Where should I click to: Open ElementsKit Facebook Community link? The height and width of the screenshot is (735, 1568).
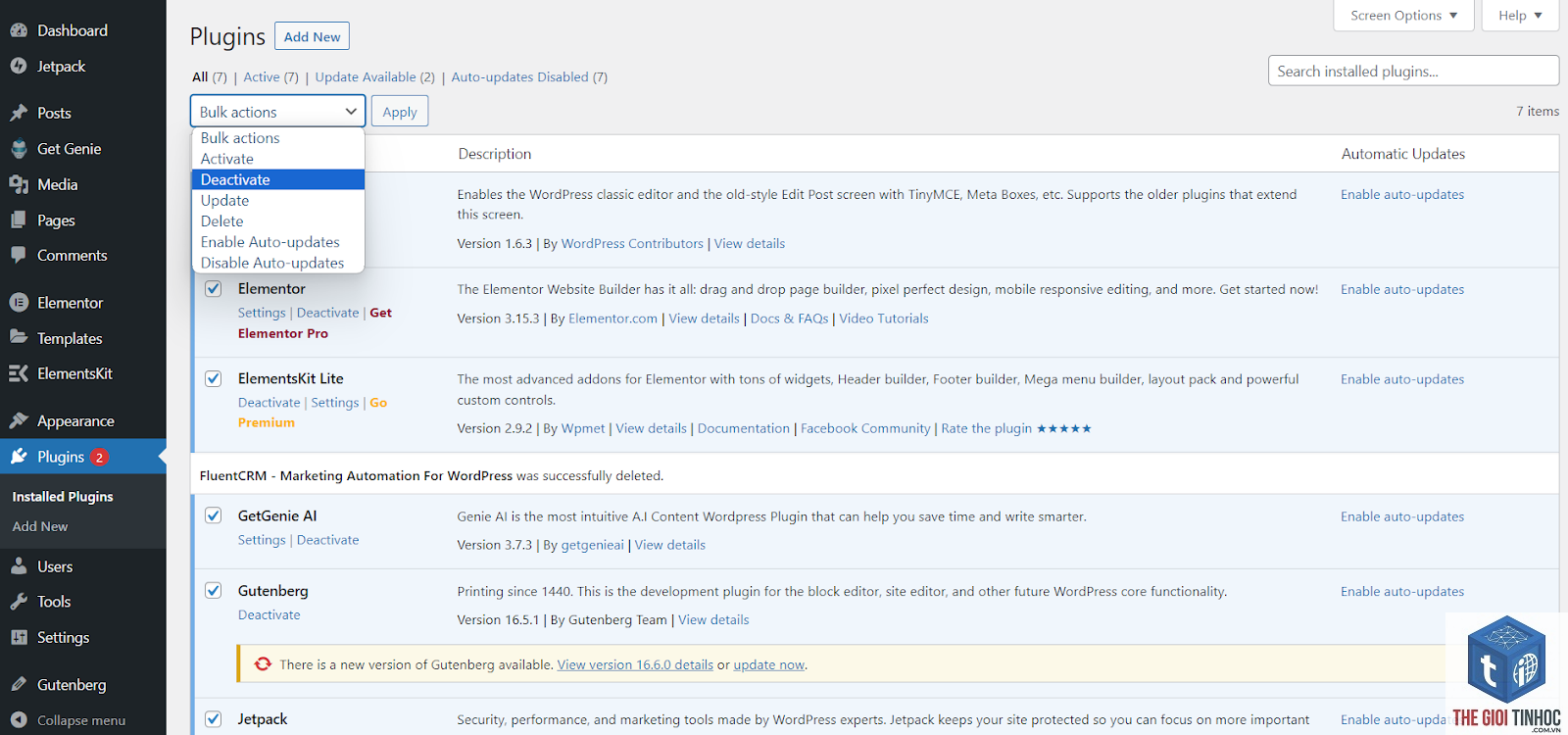click(x=865, y=428)
